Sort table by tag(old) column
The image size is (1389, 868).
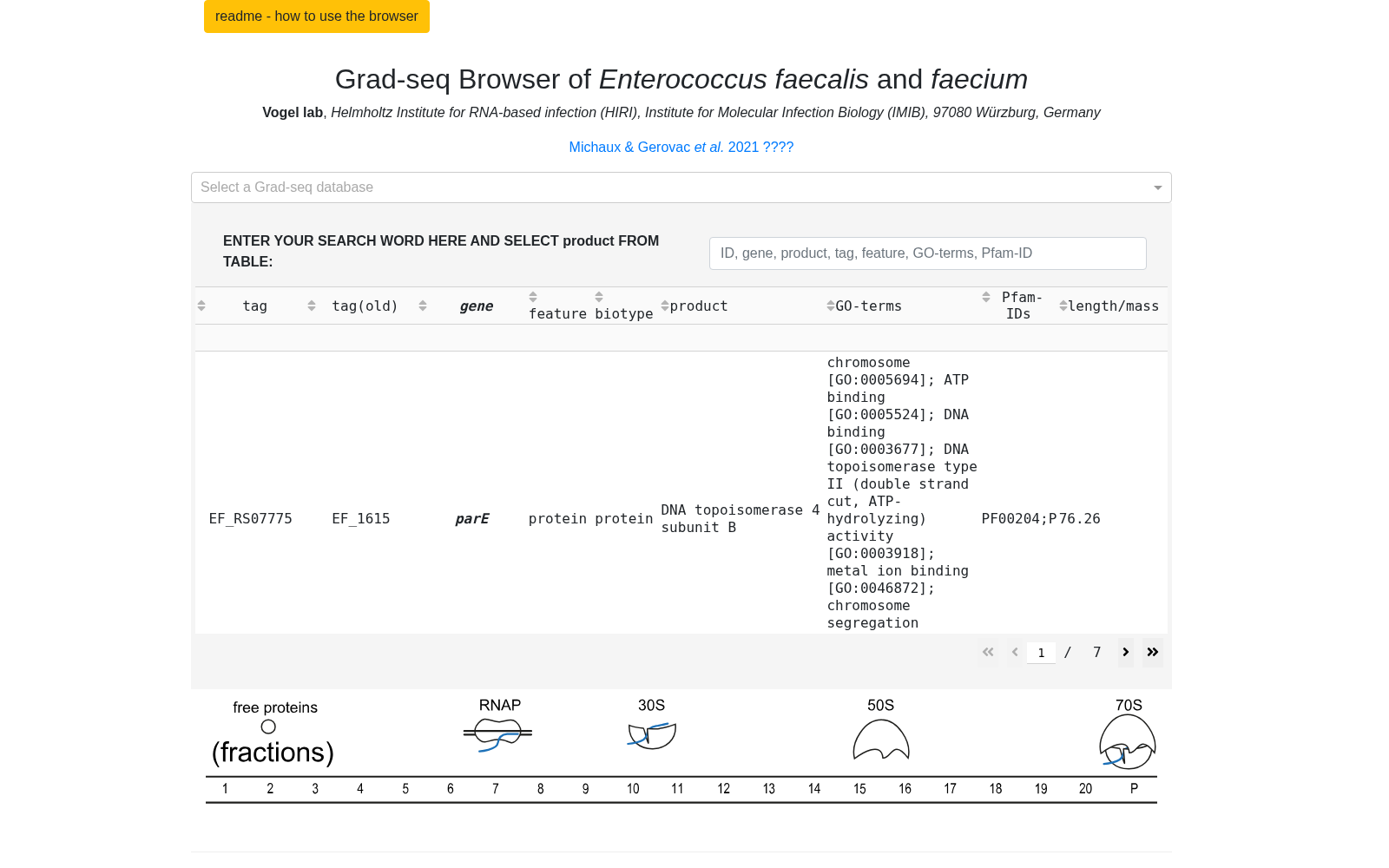tap(312, 306)
